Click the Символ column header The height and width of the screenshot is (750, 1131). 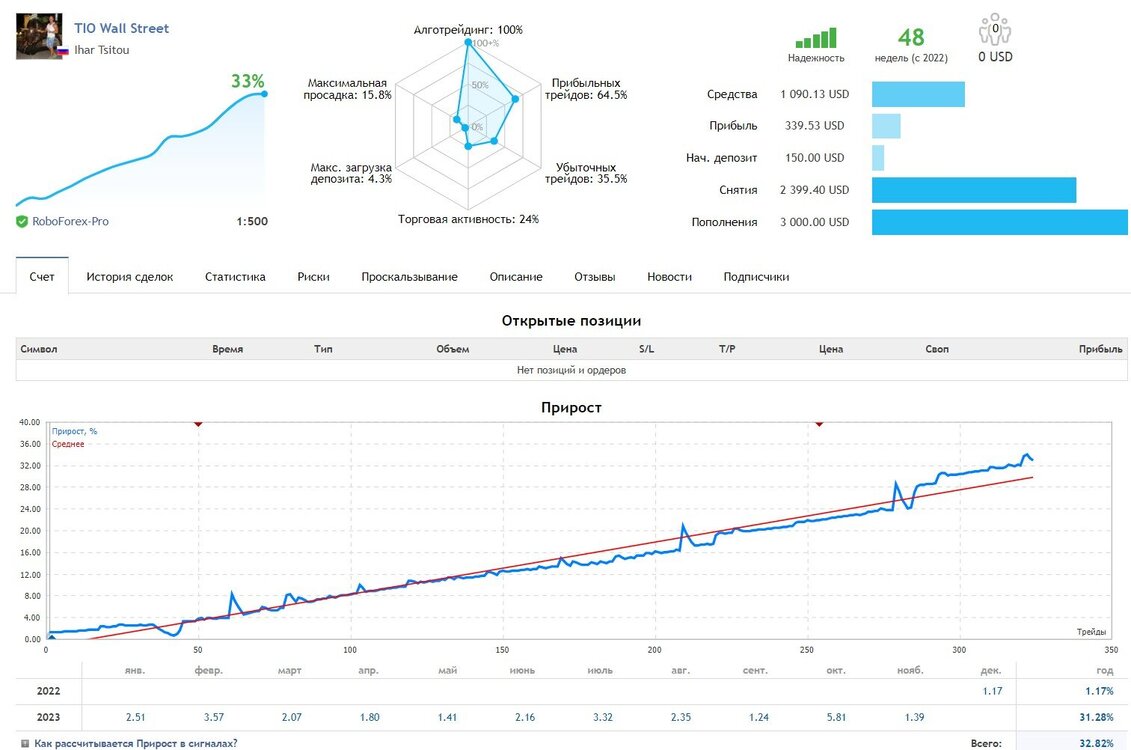pos(39,349)
